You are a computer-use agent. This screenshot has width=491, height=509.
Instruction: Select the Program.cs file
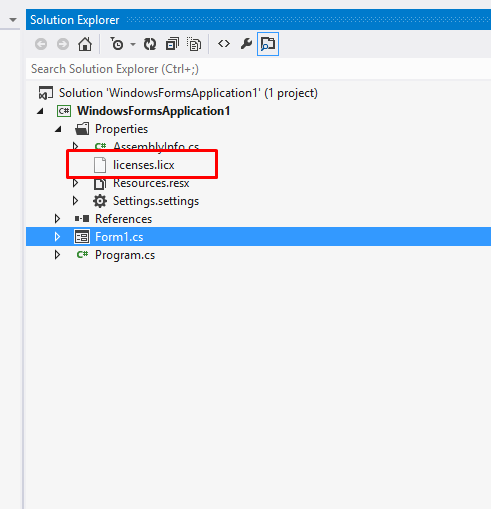(125, 255)
